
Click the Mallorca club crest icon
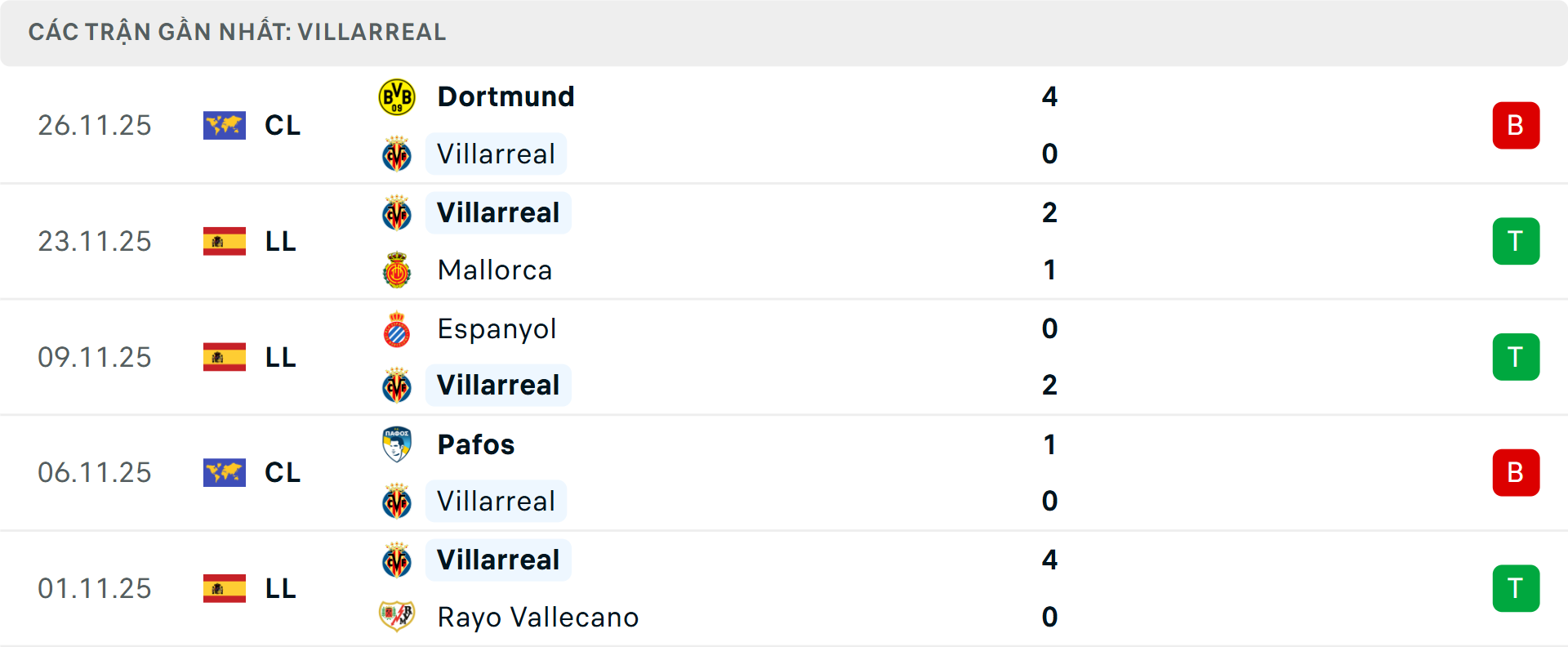pyautogui.click(x=397, y=270)
